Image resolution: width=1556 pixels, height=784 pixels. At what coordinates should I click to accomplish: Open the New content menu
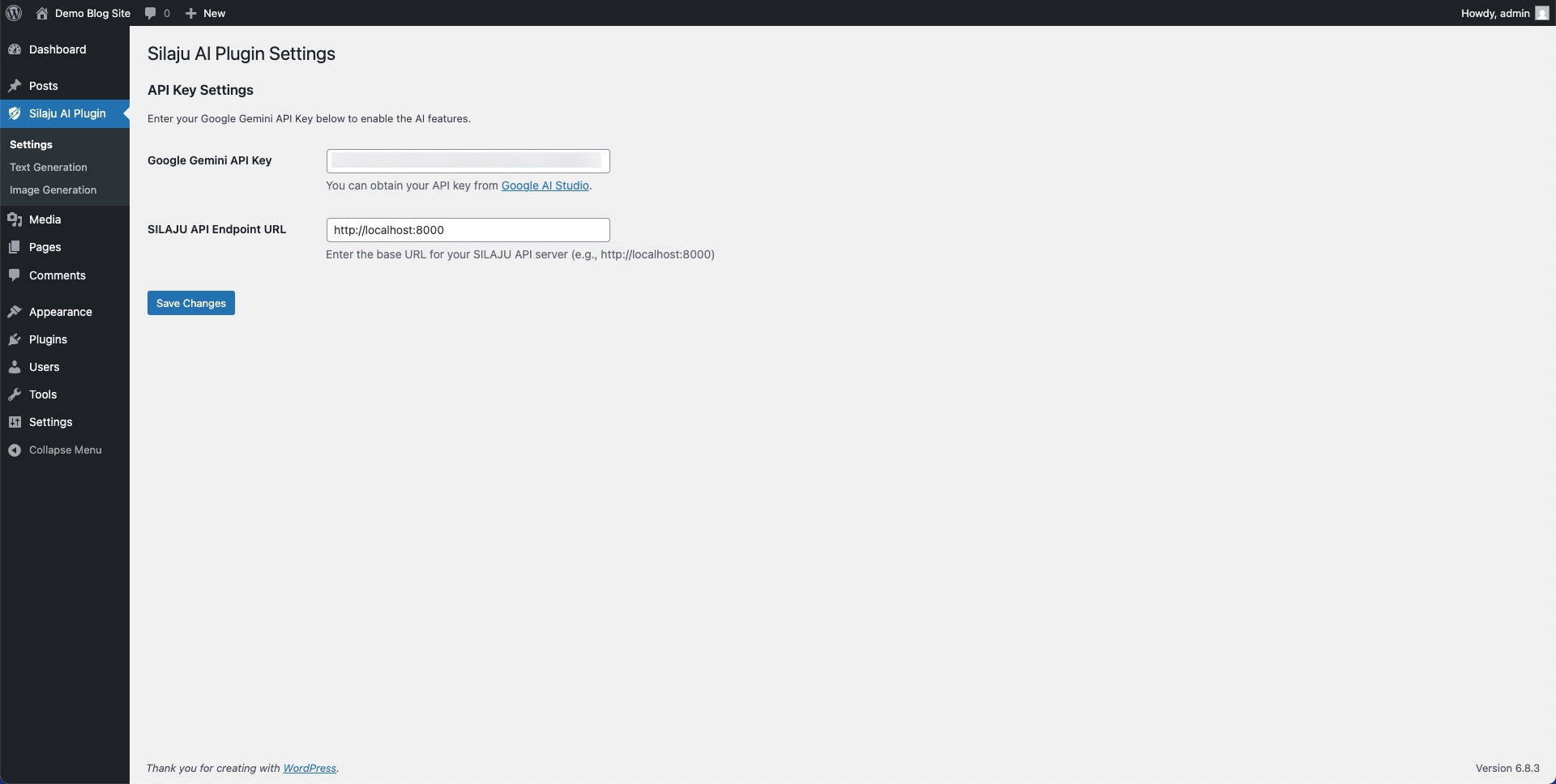214,13
